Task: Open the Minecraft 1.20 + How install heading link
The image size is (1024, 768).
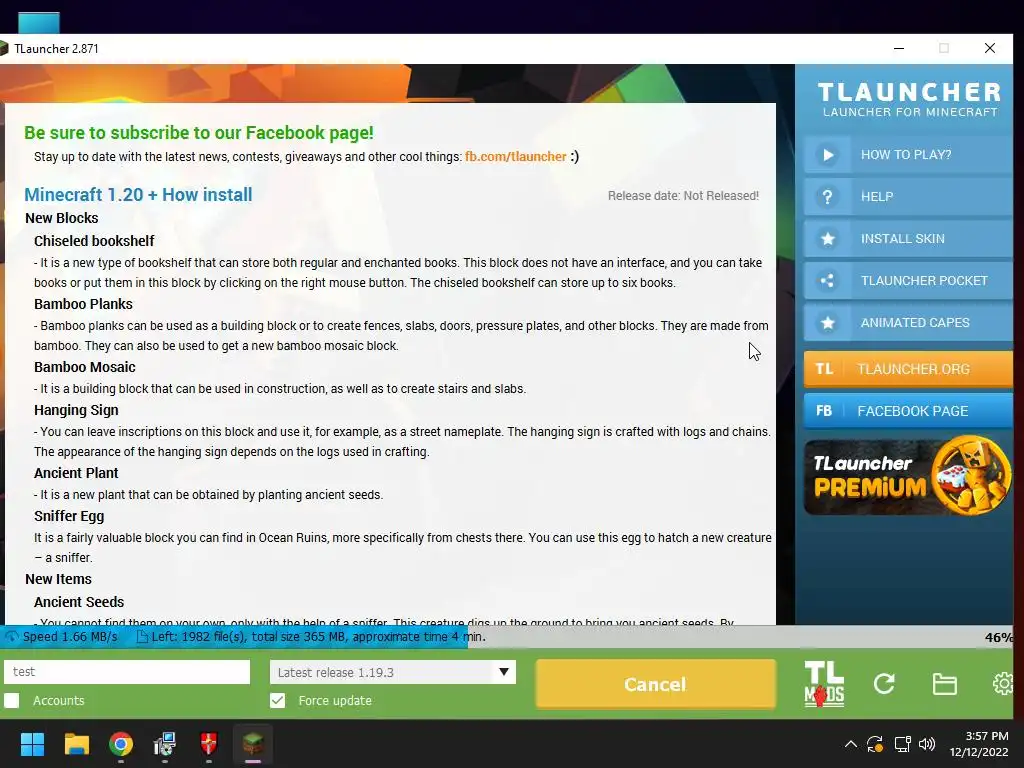Action: (x=138, y=195)
